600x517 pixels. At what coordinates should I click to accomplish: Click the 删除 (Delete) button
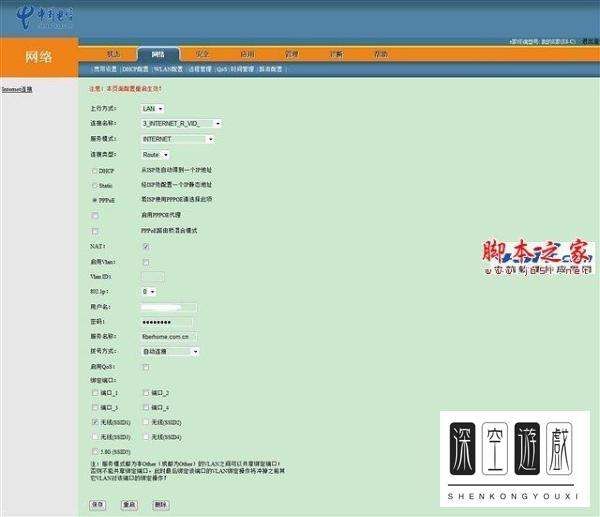tap(161, 504)
